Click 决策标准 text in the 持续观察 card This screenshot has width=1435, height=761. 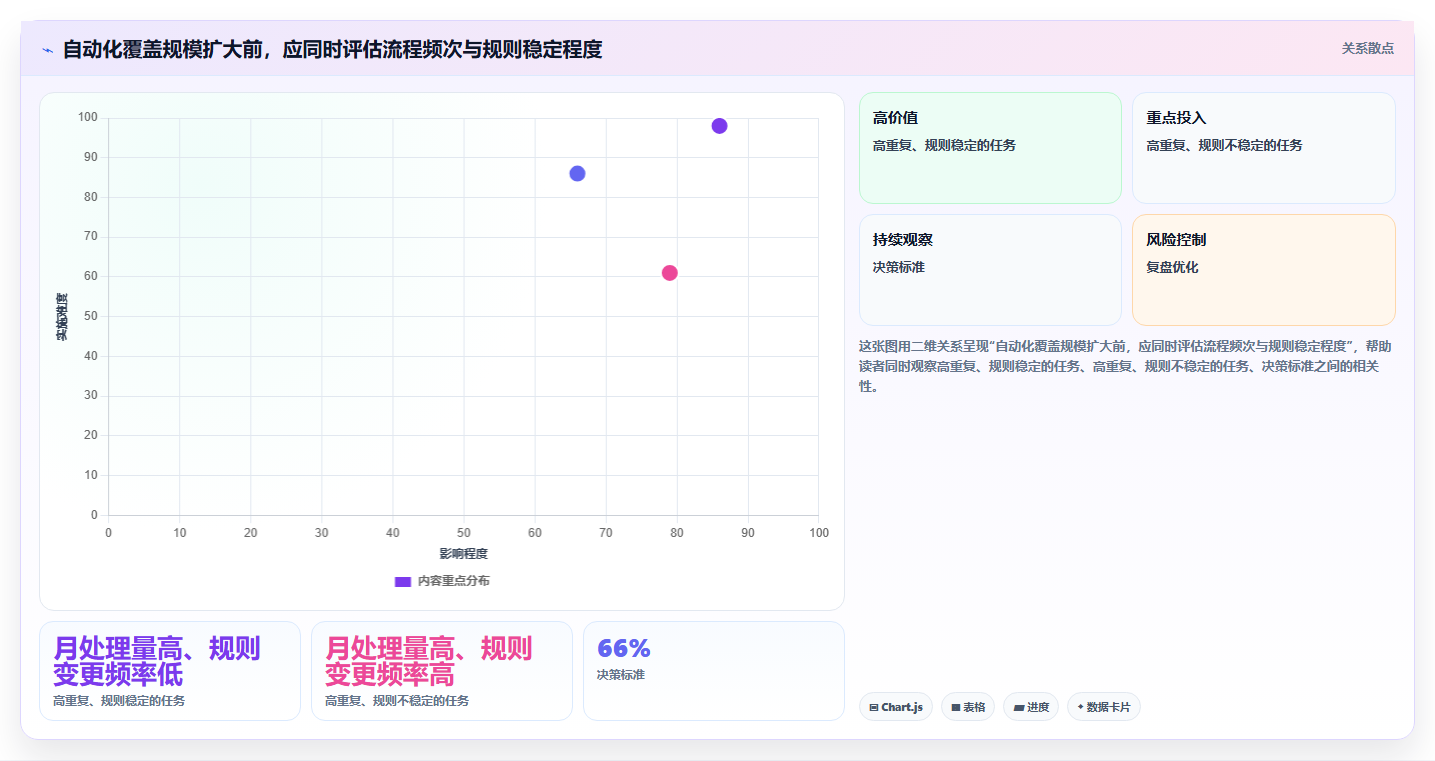(899, 267)
